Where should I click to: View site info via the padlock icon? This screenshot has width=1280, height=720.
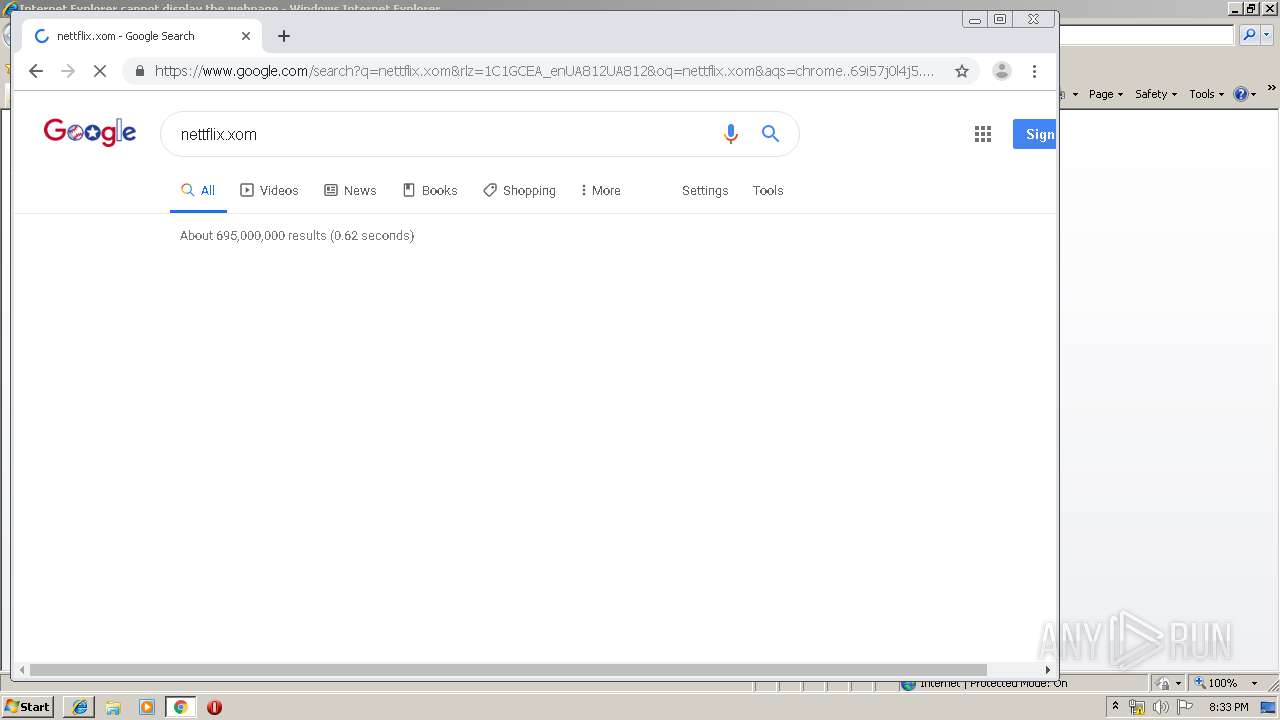[x=139, y=71]
